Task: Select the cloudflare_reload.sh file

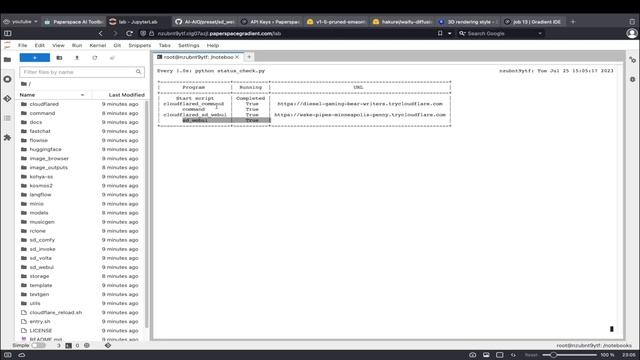Action: coord(56,312)
